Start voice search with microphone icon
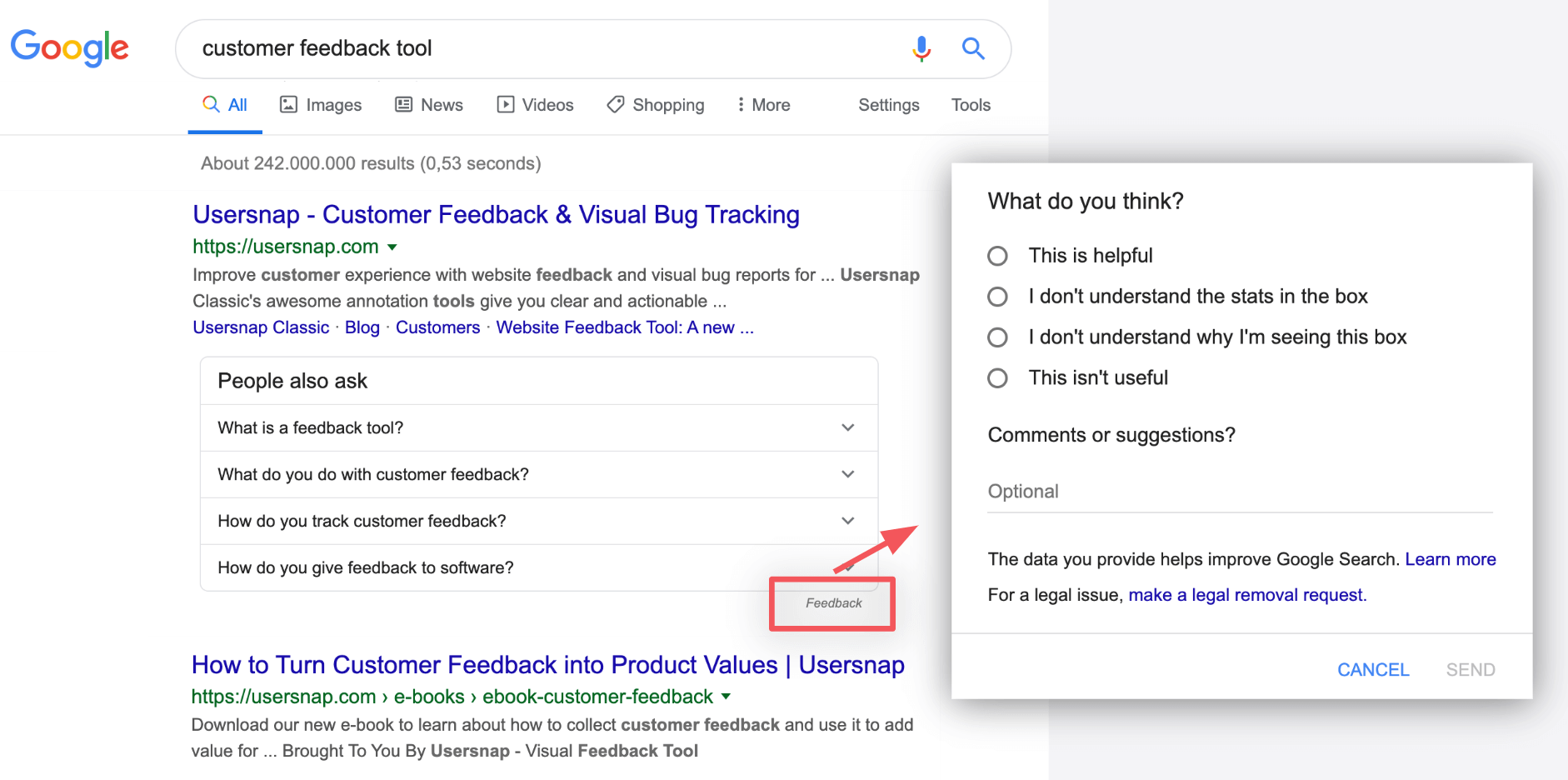Viewport: 1568px width, 780px height. (921, 48)
